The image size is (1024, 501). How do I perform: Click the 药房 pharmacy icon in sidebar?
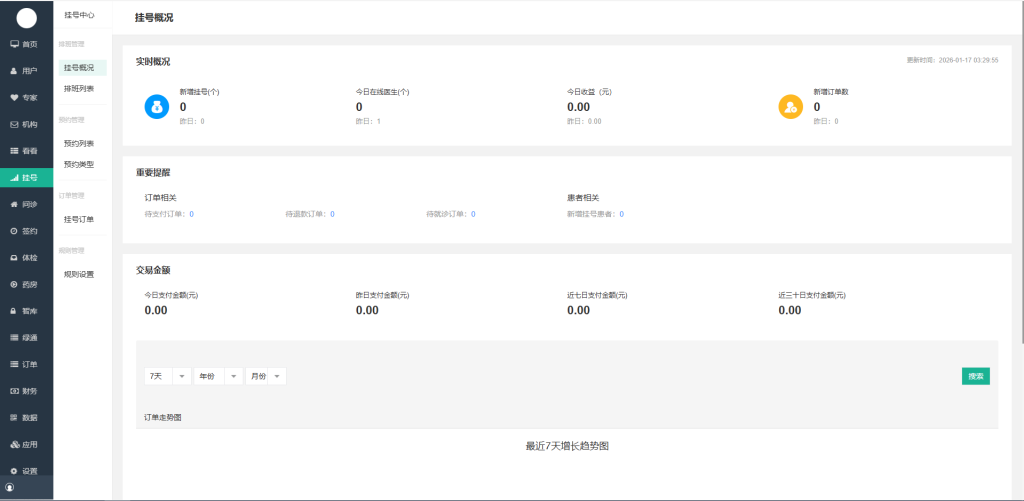point(15,284)
